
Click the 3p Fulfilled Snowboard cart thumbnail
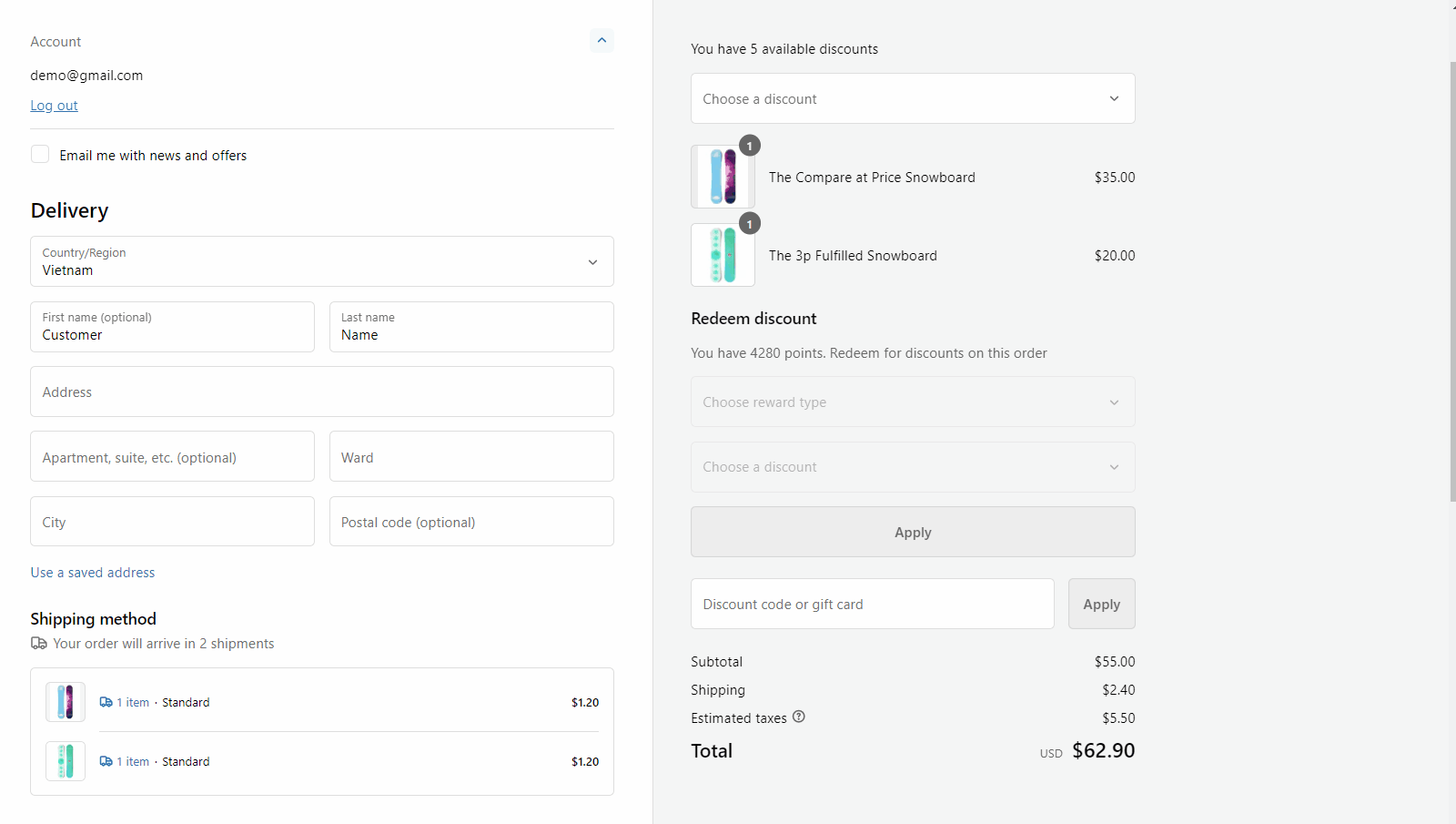[723, 255]
